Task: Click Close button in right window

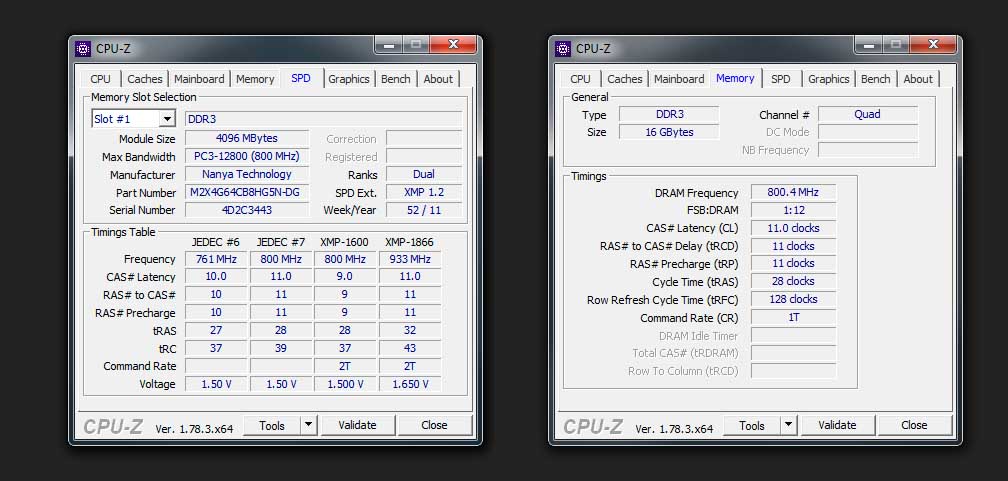Action: coord(914,425)
